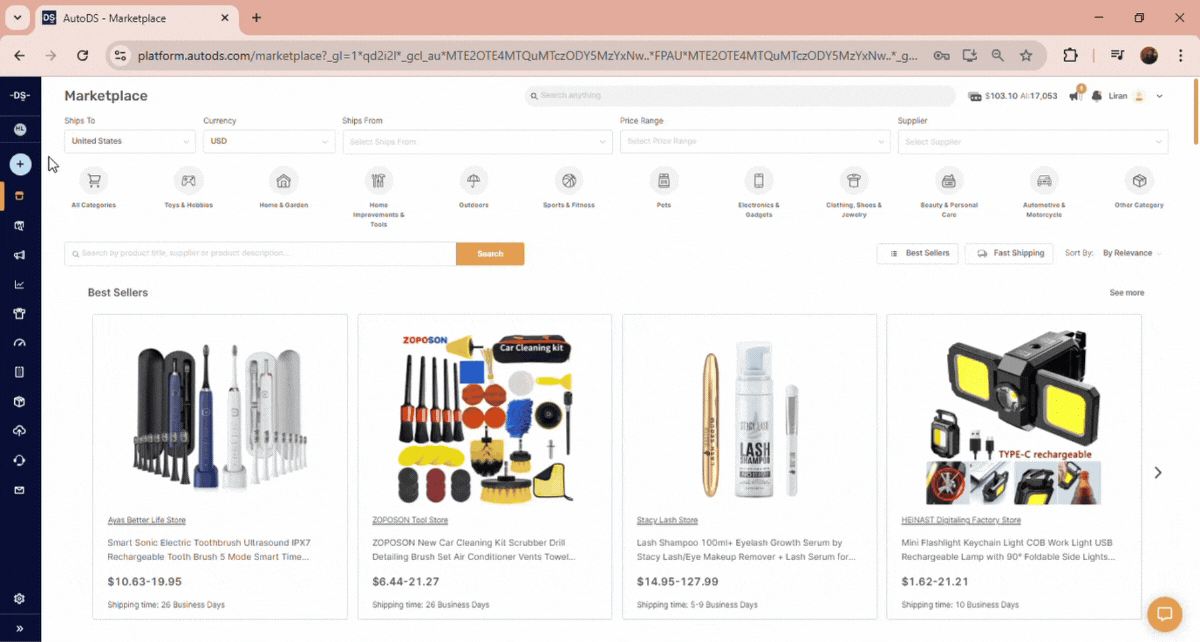Click the orange plus button in the sidebar
1200x642 pixels.
[x=20, y=163]
